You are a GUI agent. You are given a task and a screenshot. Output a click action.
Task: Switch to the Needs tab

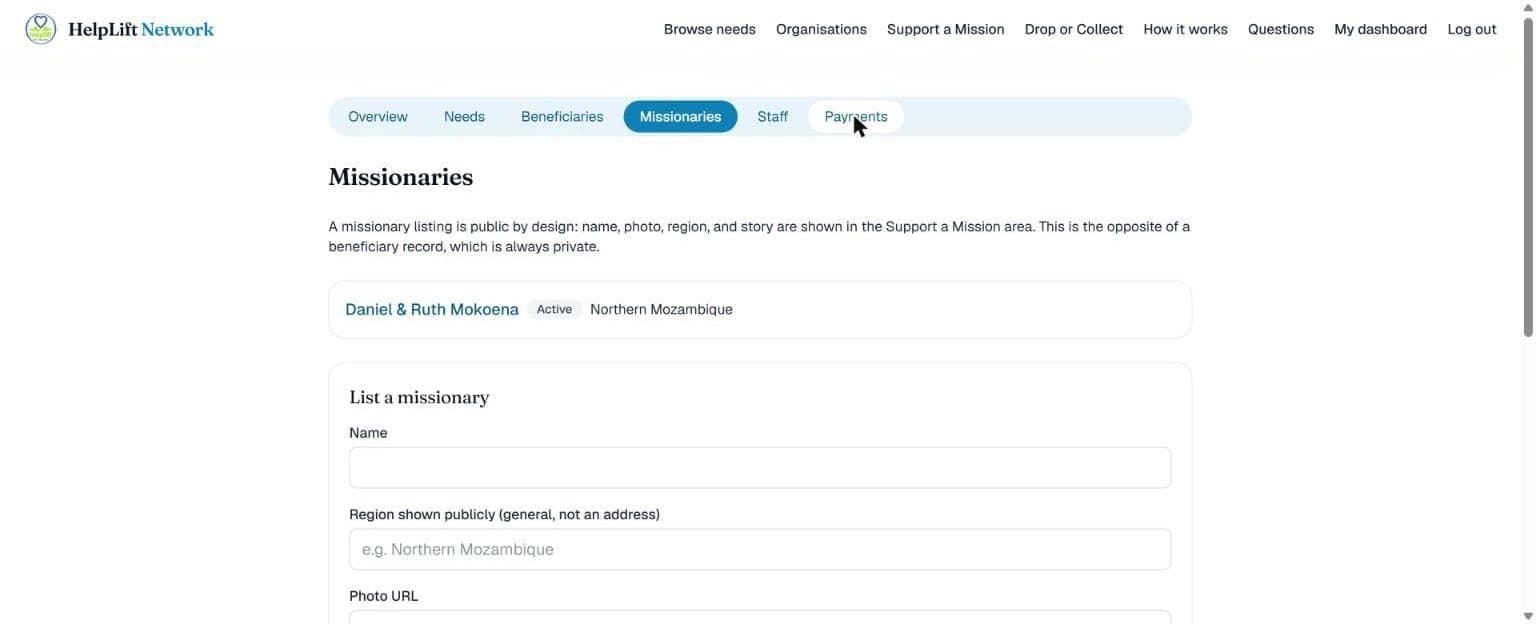click(464, 117)
